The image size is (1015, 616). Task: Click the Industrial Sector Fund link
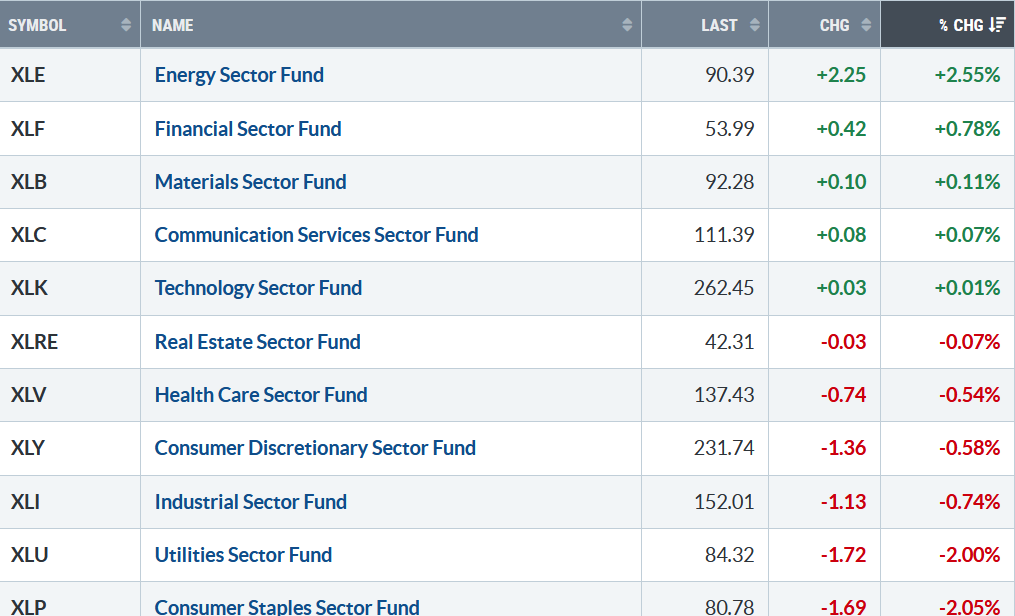[250, 502]
